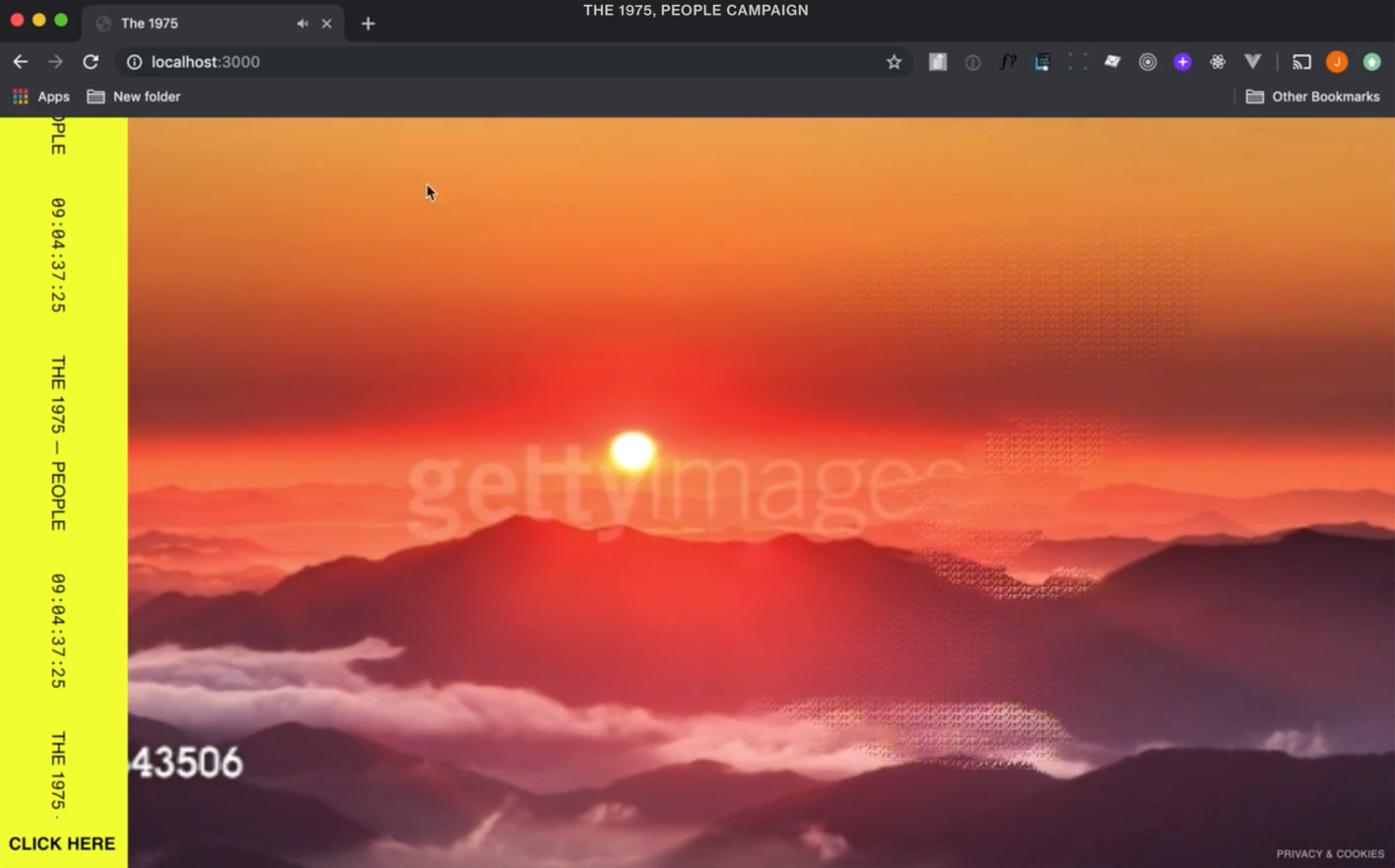Image resolution: width=1395 pixels, height=868 pixels.
Task: Close the The 1975 tab
Action: 327,23
